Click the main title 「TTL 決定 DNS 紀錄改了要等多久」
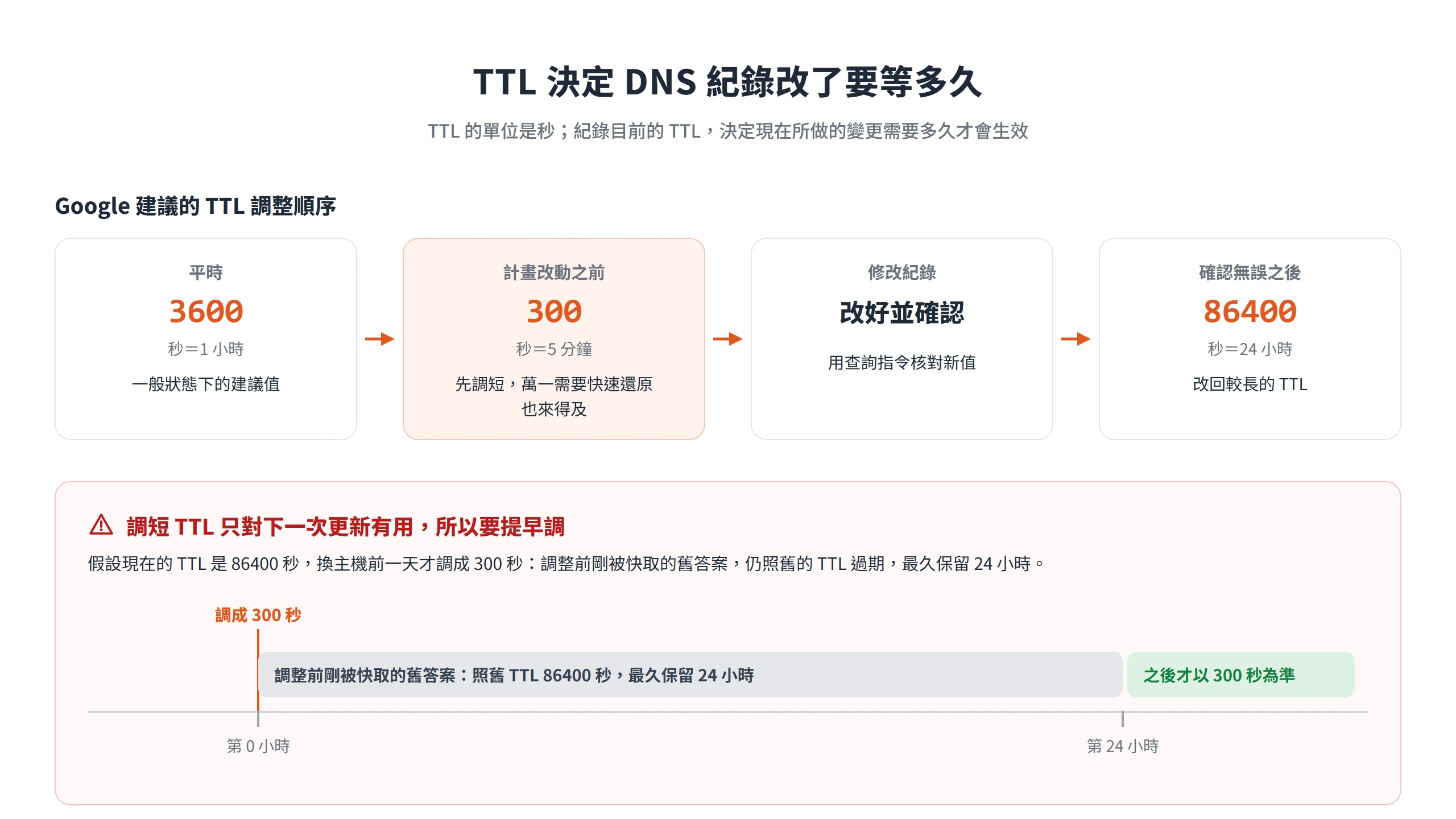Image resolution: width=1456 pixels, height=819 pixels. pos(727,82)
